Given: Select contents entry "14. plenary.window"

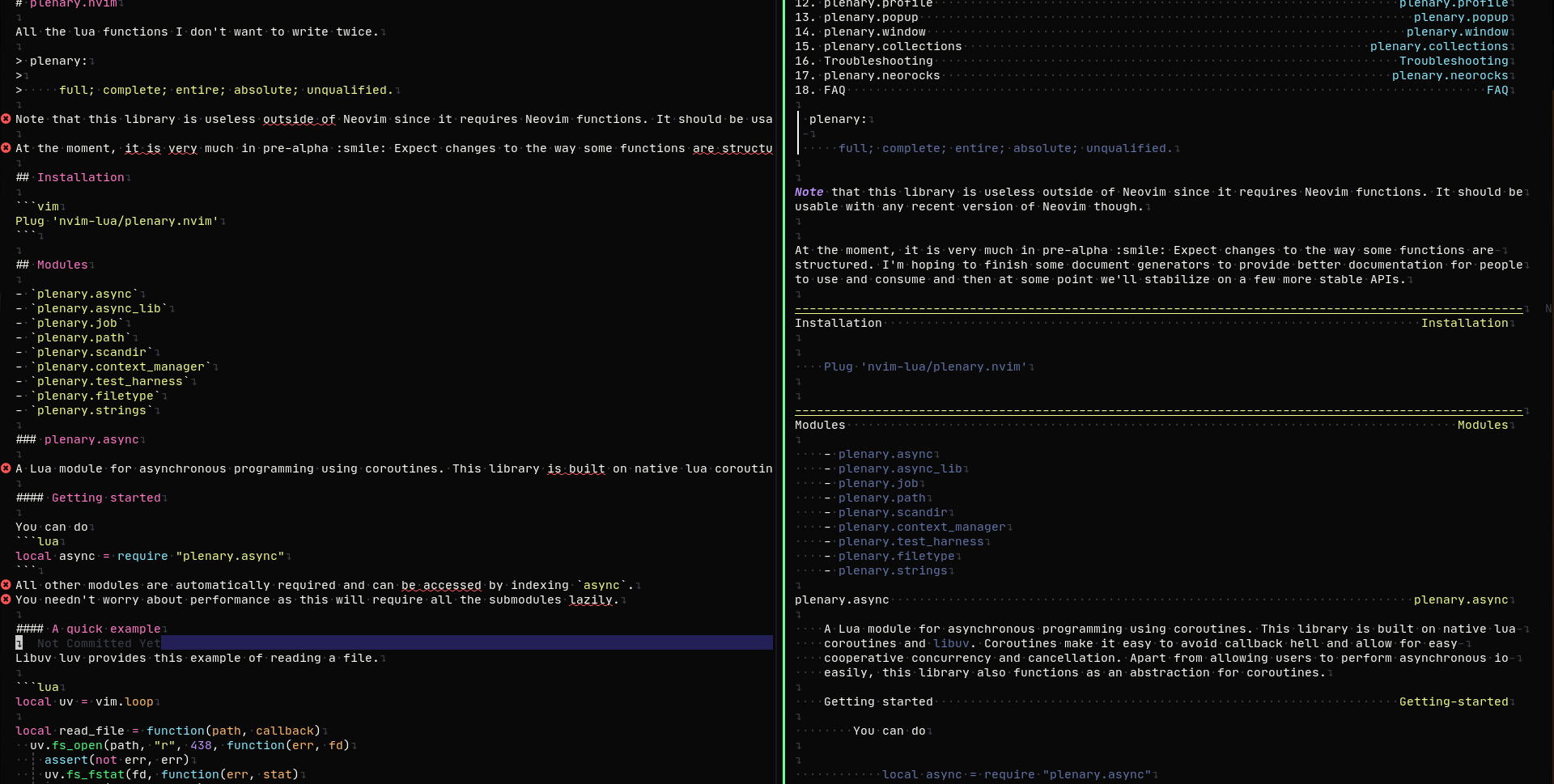Looking at the screenshot, I should coord(860,32).
